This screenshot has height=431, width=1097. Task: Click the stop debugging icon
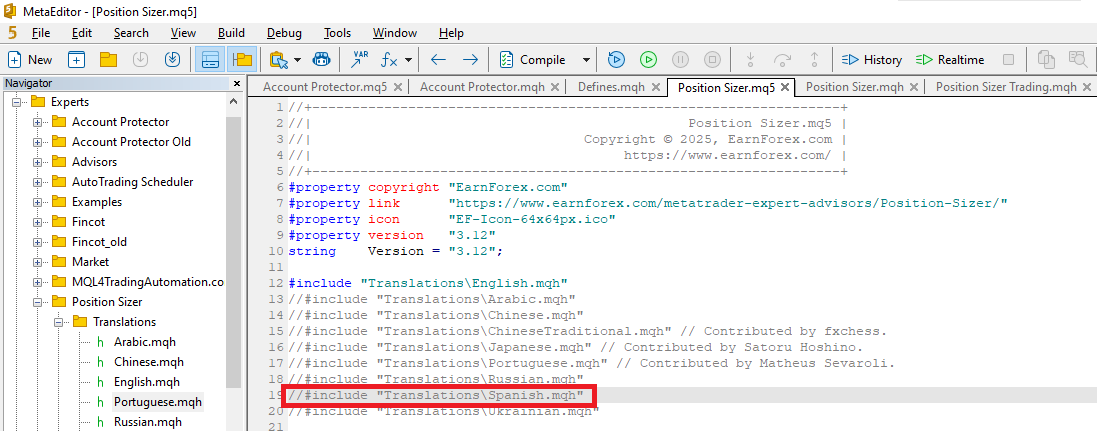pos(712,59)
